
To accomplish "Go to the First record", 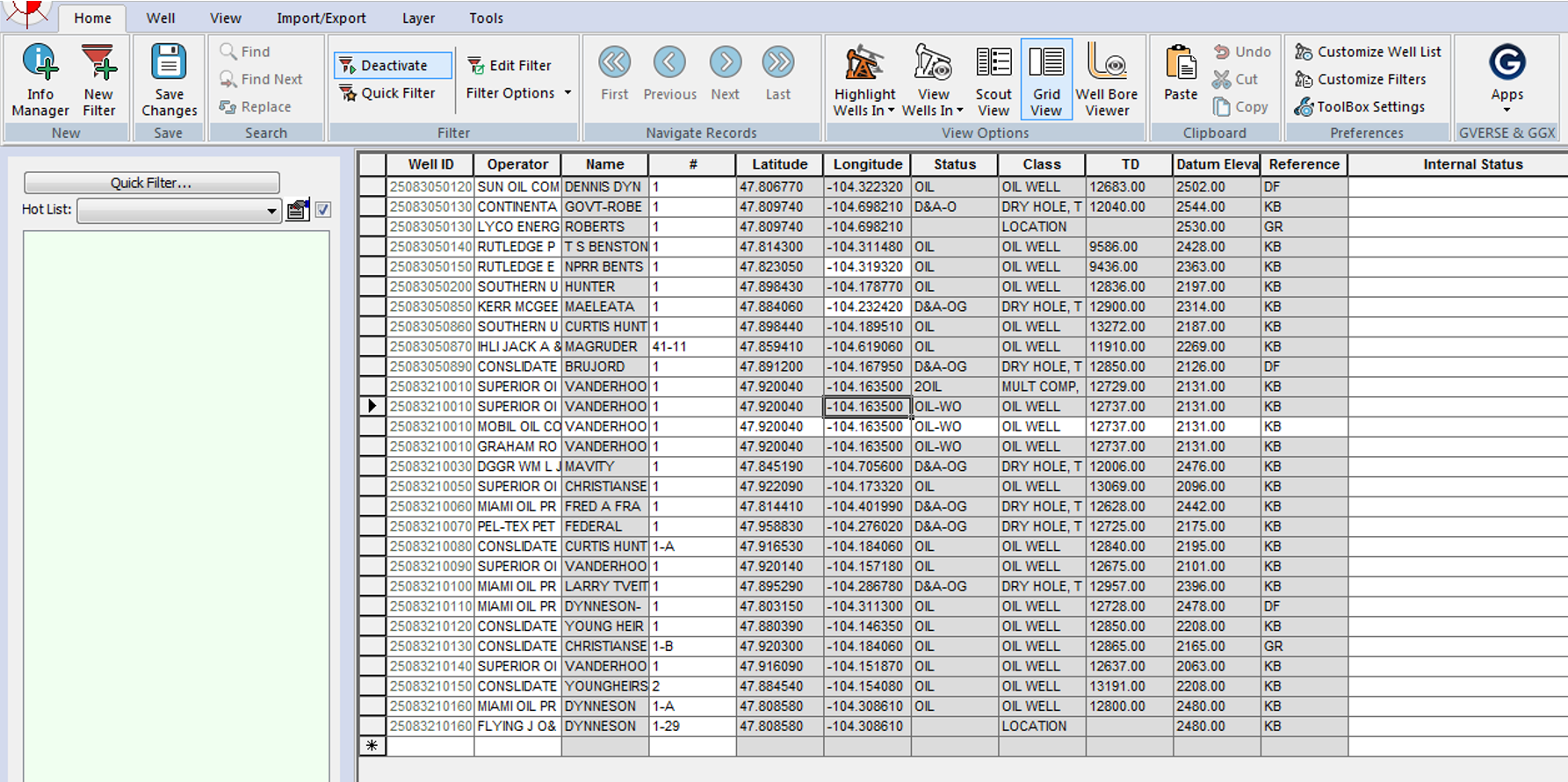I will point(614,74).
